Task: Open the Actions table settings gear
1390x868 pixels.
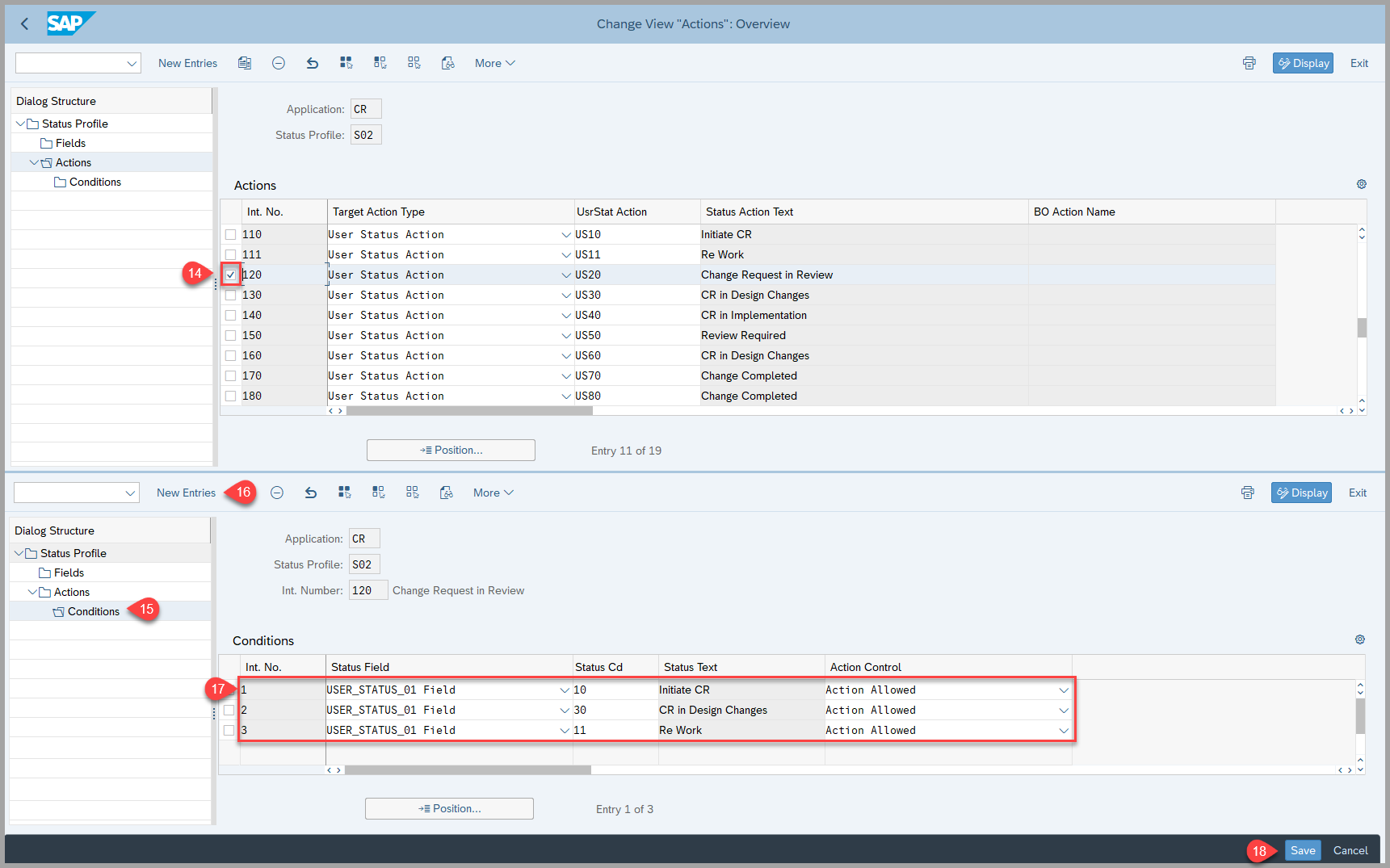Action: coord(1361,184)
